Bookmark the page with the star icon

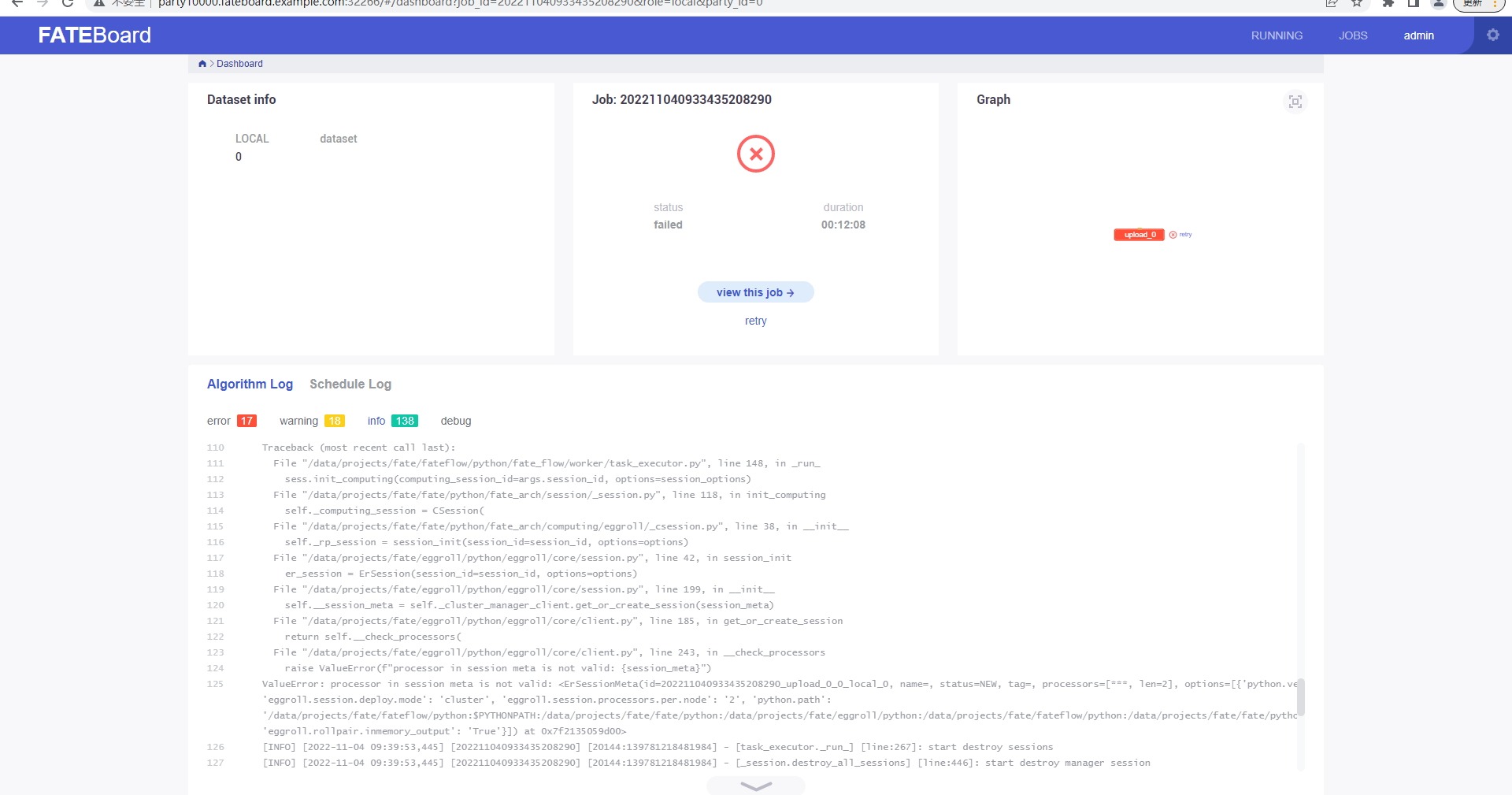(1357, 3)
